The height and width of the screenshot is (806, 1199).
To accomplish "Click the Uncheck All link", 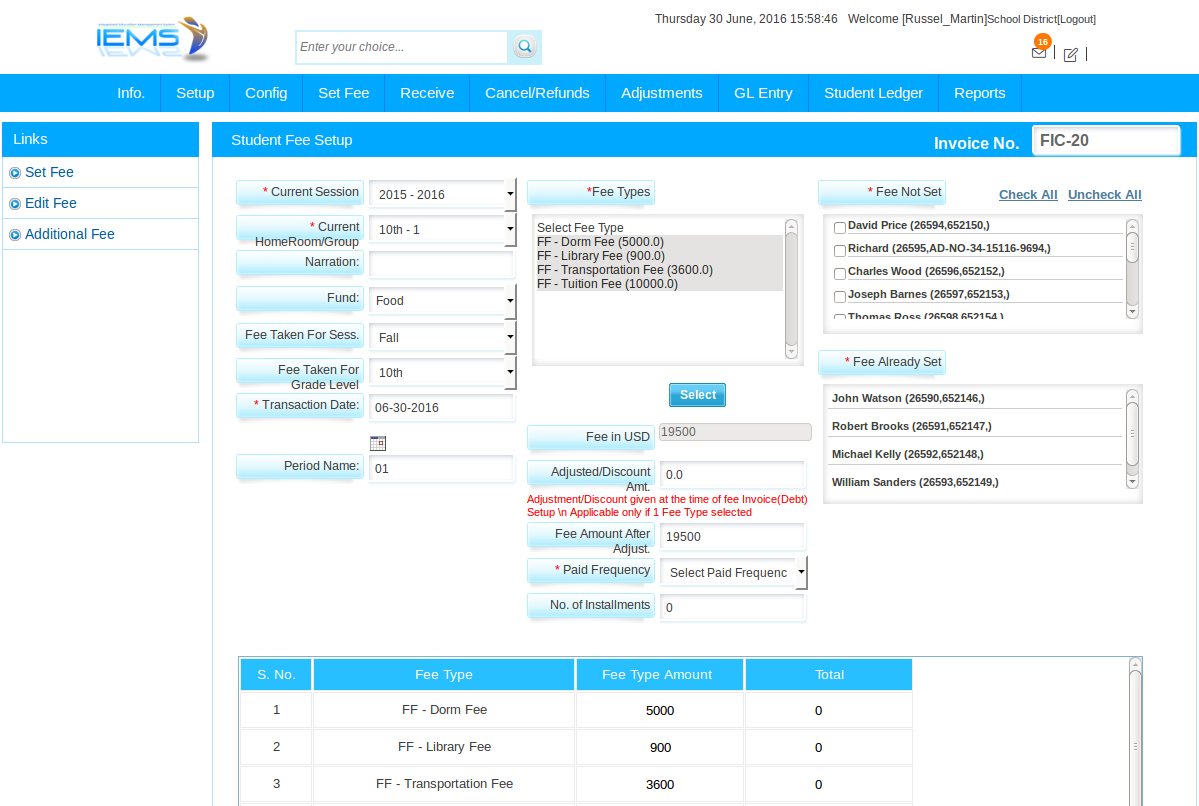I will coord(1104,194).
